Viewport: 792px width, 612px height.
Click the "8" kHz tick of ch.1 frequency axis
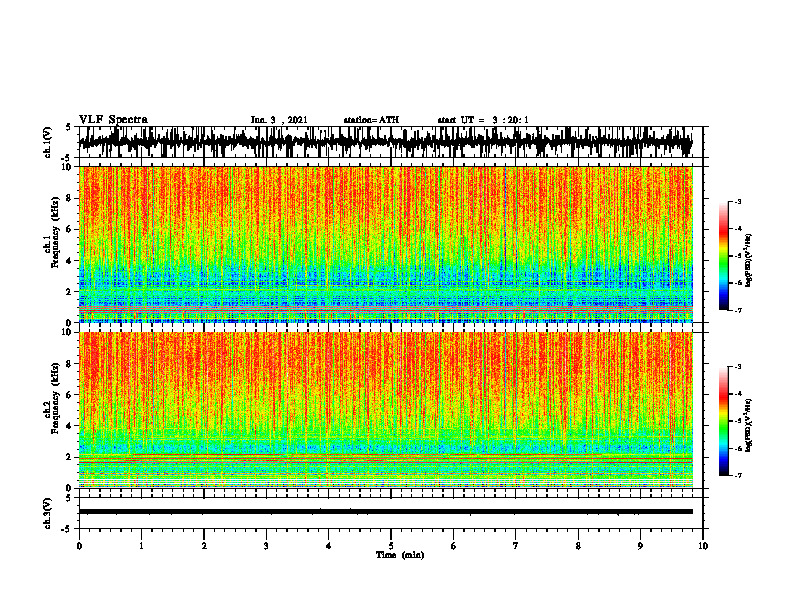click(x=69, y=198)
